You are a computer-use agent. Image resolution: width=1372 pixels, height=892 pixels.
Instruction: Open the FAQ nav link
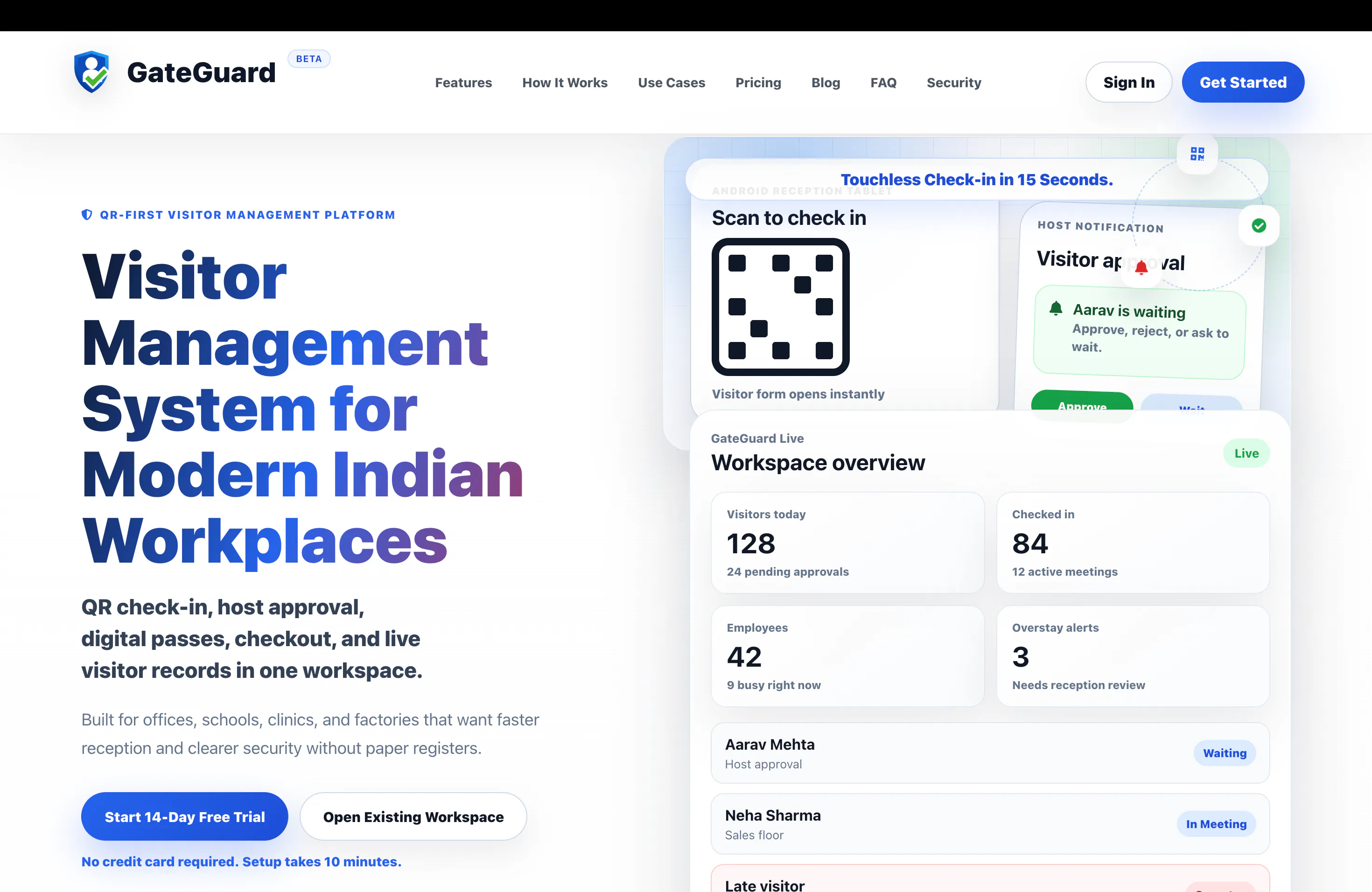883,83
